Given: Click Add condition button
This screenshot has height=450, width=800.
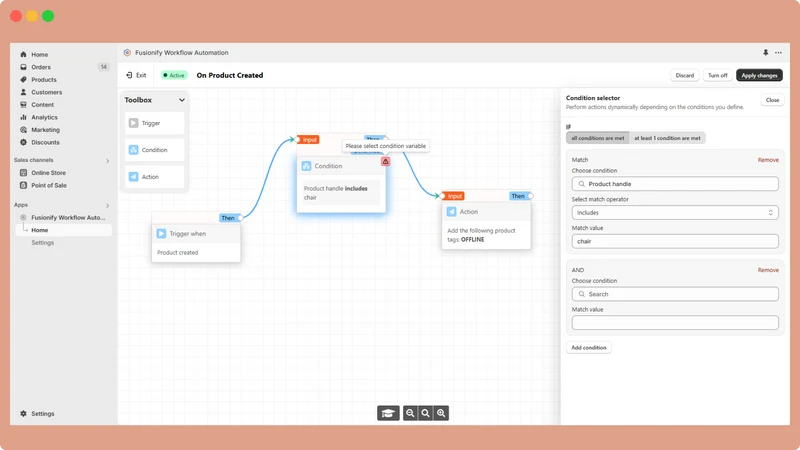Looking at the screenshot, I should coord(589,348).
